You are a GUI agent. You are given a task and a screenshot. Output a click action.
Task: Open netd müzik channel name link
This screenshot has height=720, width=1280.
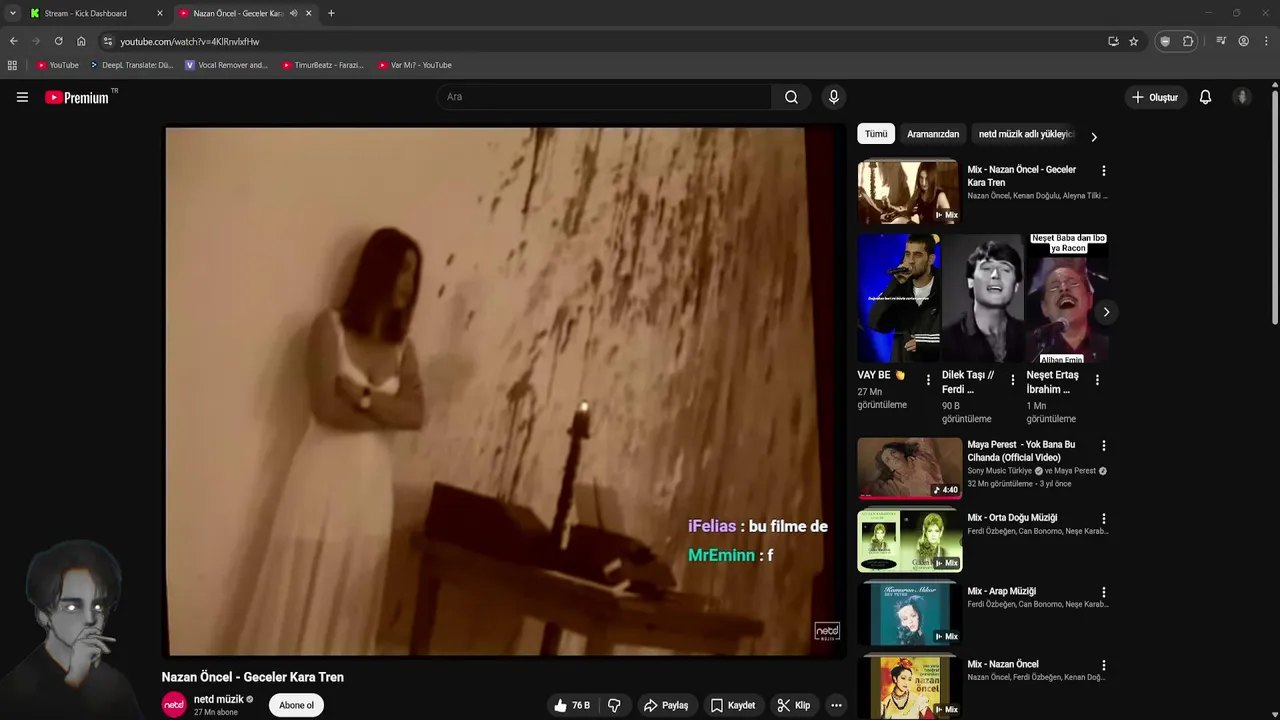(218, 699)
